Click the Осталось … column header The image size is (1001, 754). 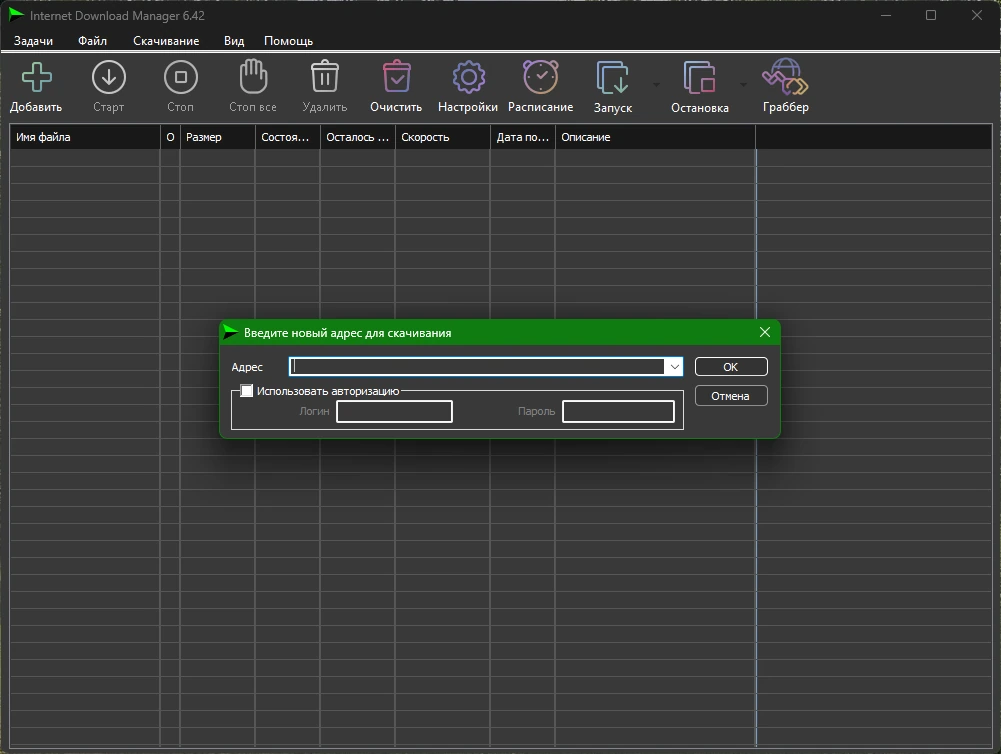[358, 137]
